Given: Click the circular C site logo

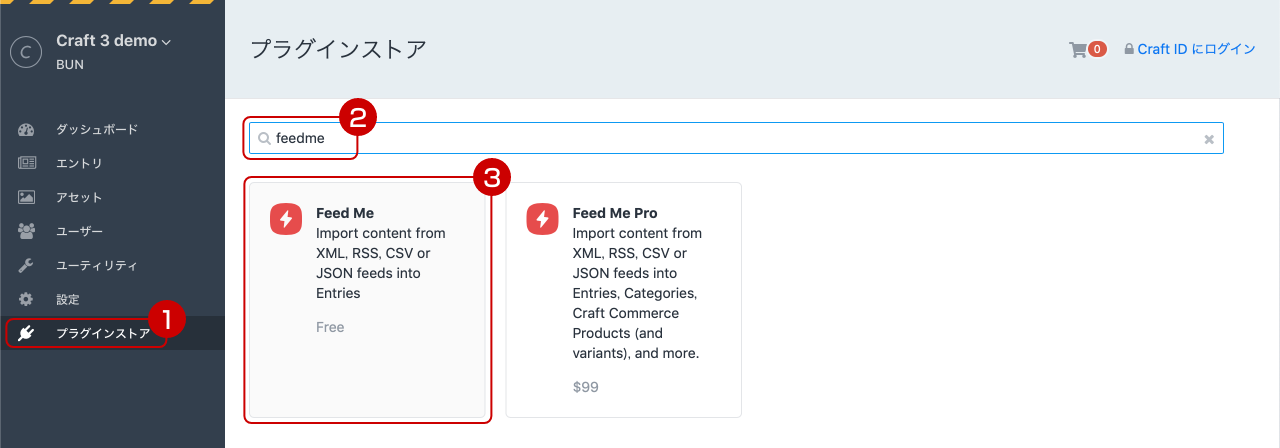Looking at the screenshot, I should tap(25, 52).
